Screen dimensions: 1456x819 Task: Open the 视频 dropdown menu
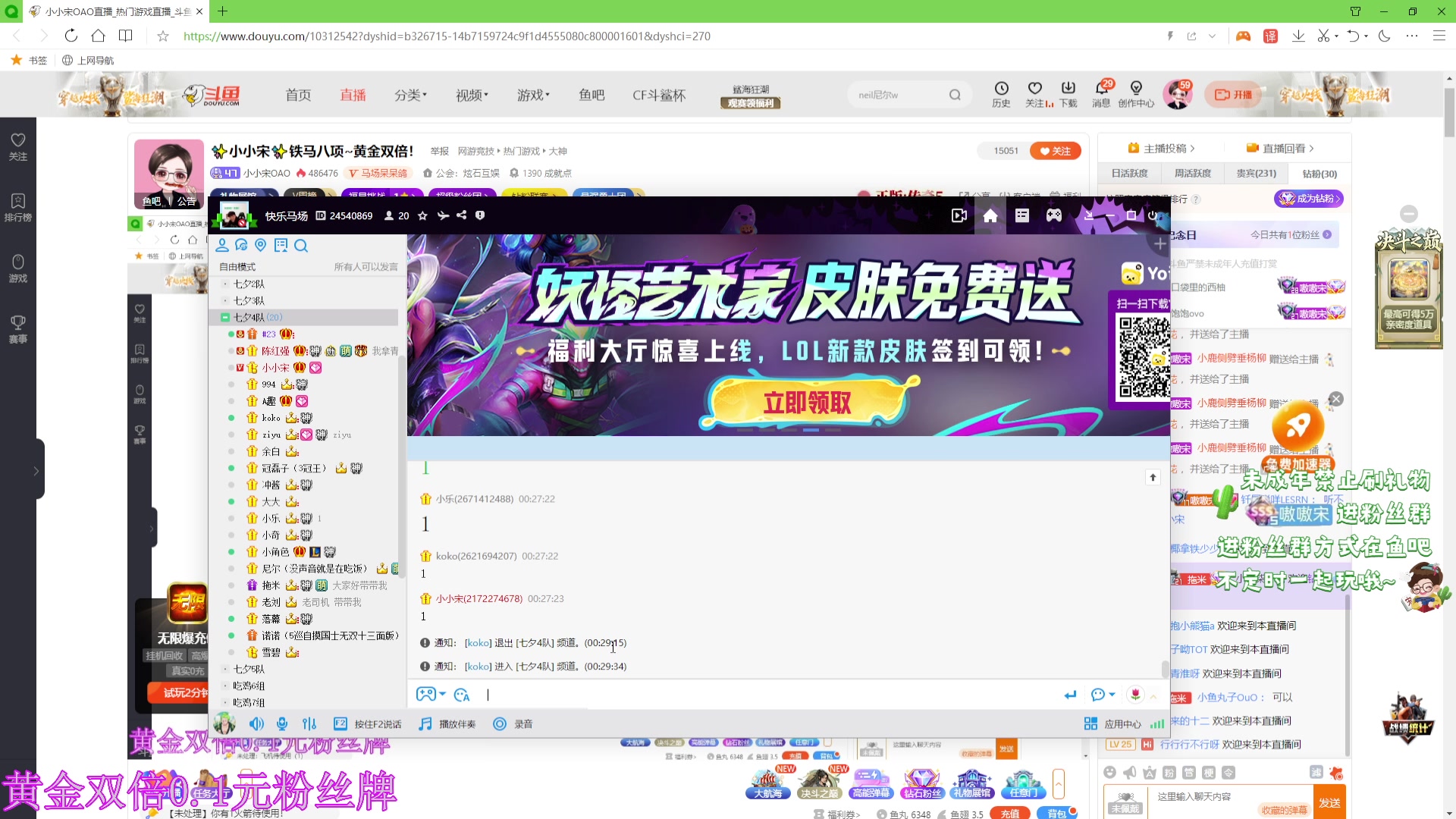(470, 94)
